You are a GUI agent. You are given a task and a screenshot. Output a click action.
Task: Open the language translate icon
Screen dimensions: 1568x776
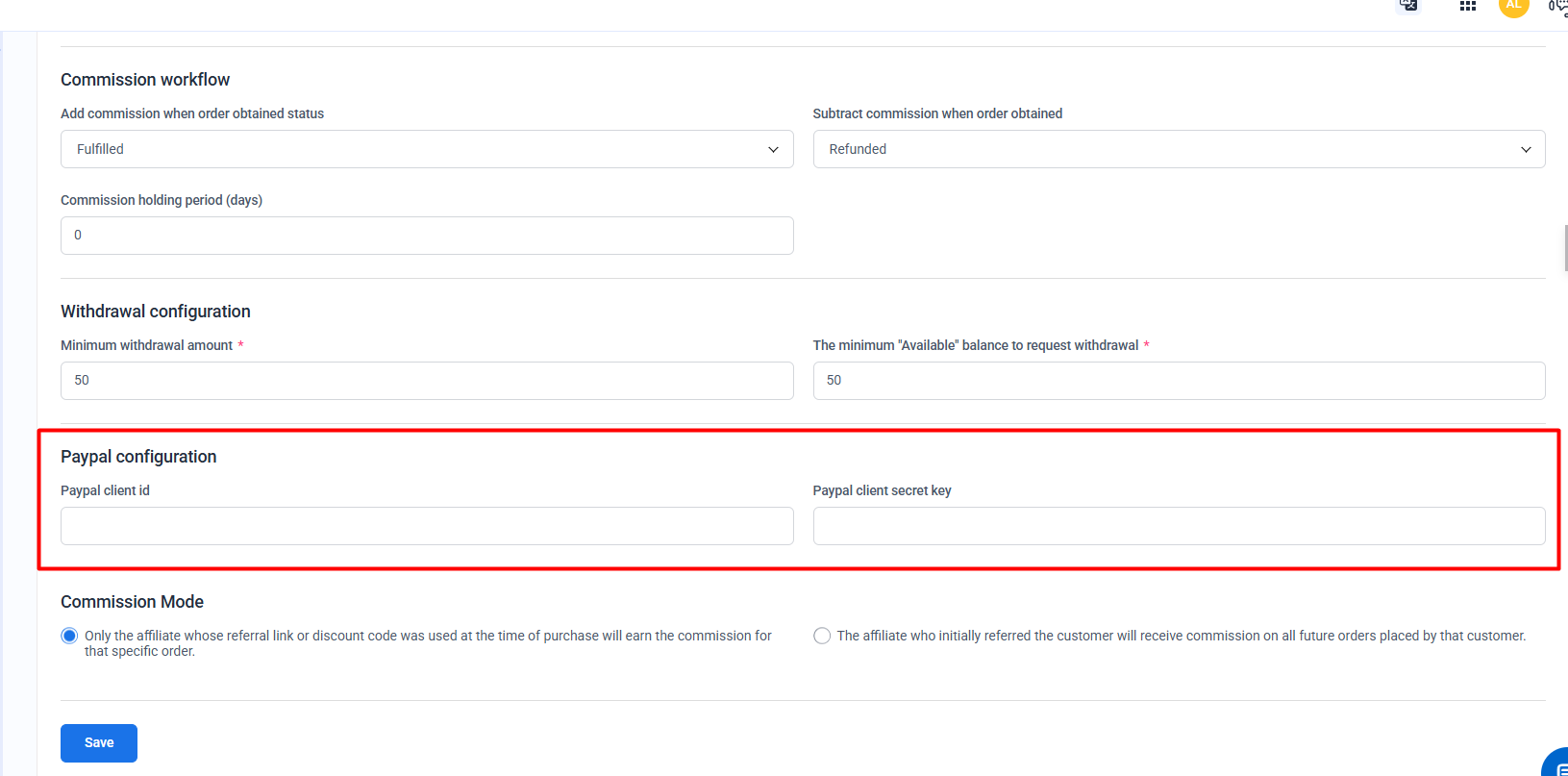tap(1408, 5)
